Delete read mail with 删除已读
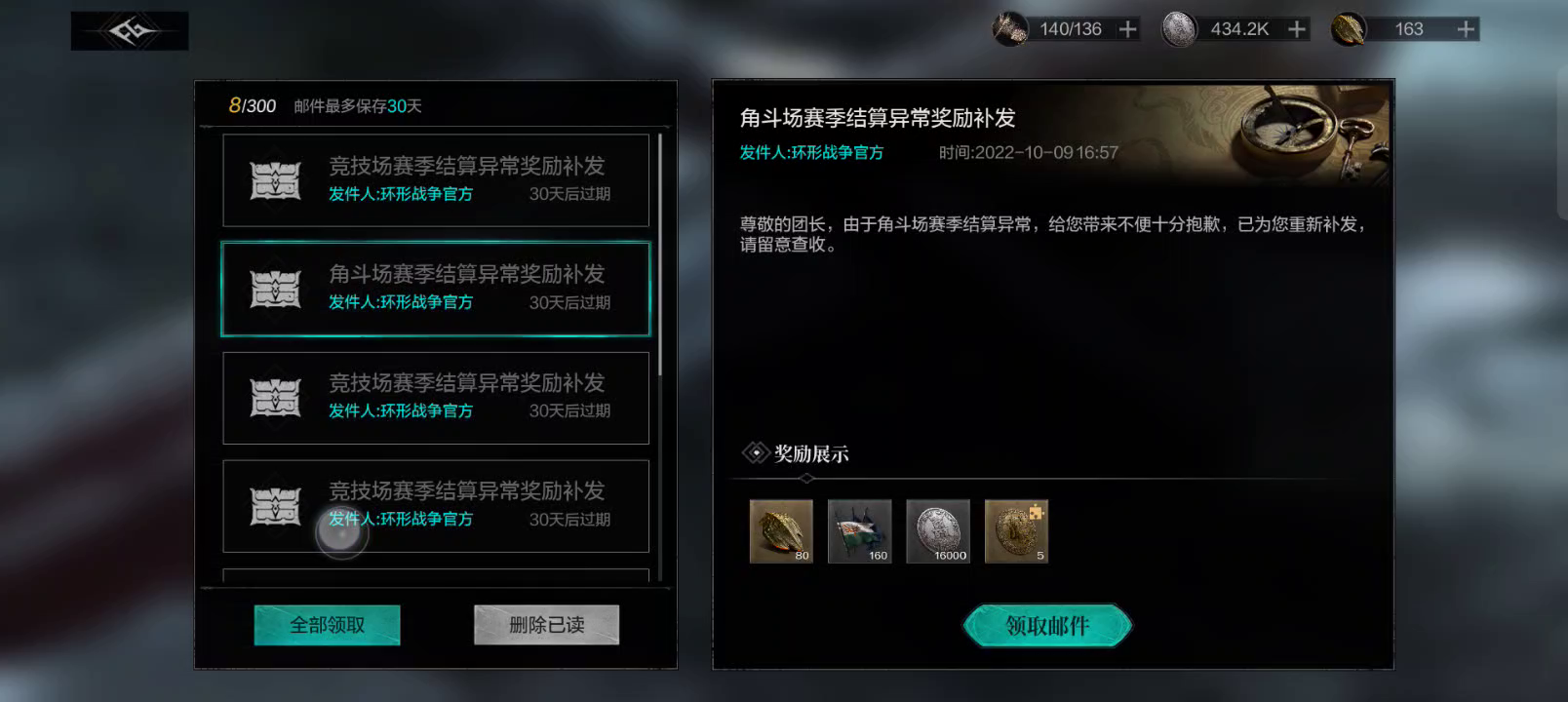Image resolution: width=1568 pixels, height=702 pixels. pos(546,625)
